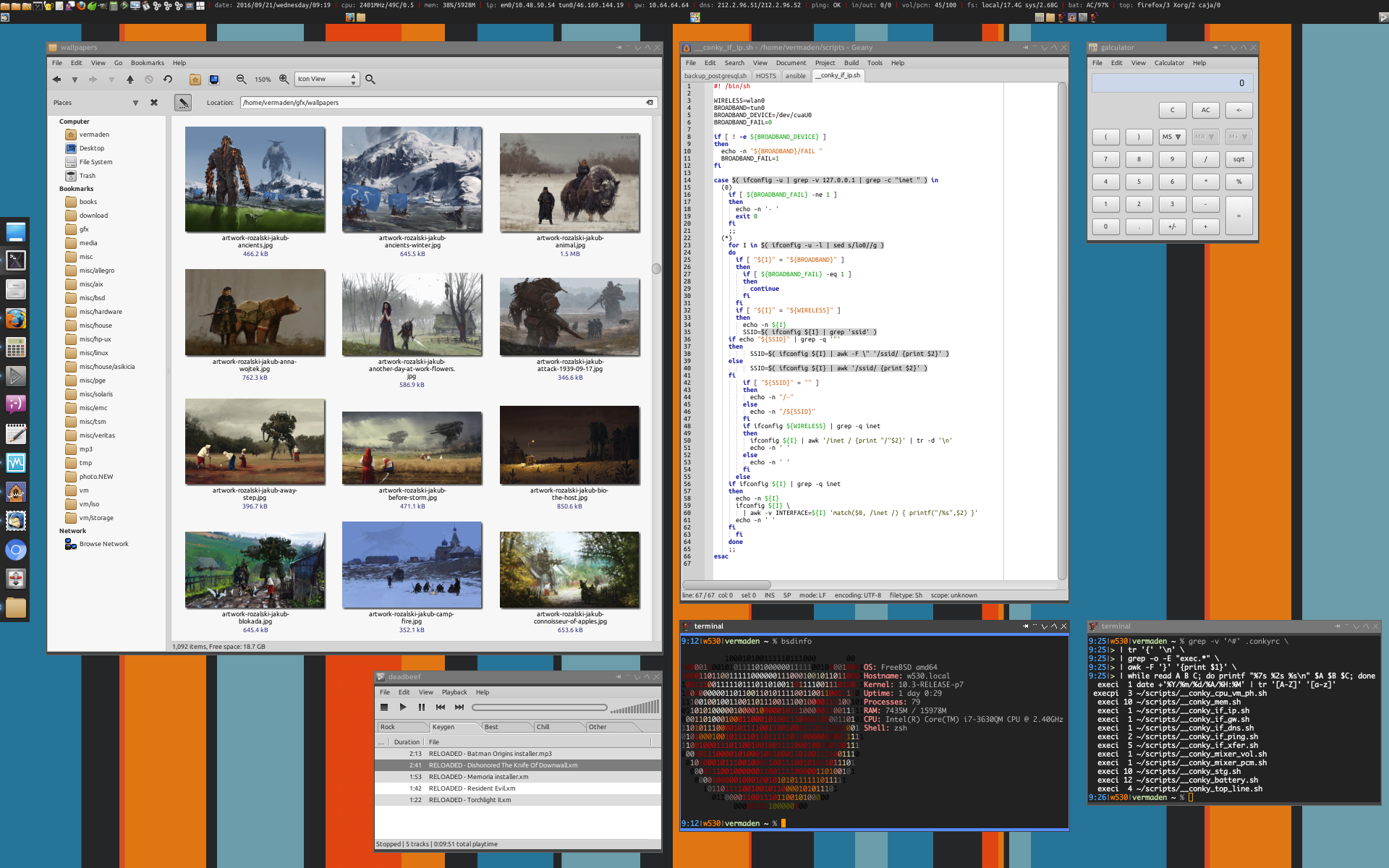Adjust the deadbeef volume bar
The width and height of the screenshot is (1389, 868).
pos(634,707)
